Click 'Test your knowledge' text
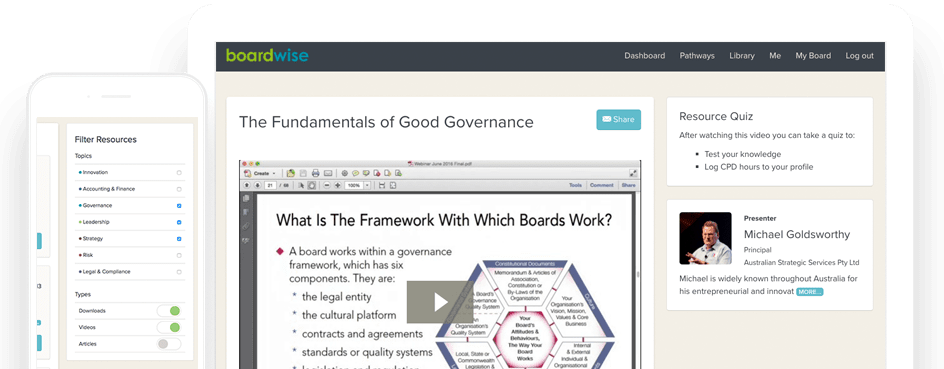This screenshot has height=369, width=944. click(x=742, y=154)
